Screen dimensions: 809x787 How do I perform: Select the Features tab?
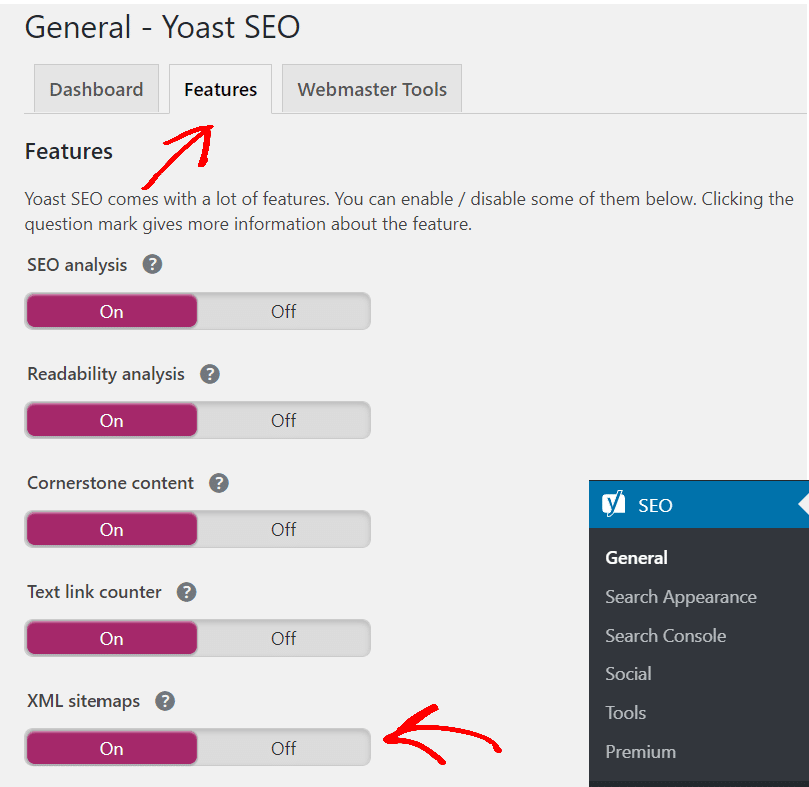220,89
